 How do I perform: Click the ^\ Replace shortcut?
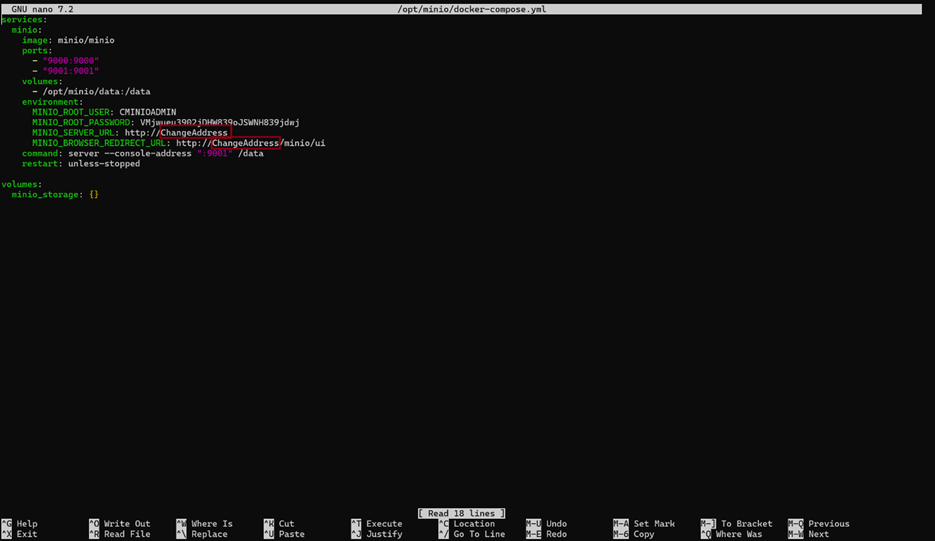pos(202,534)
